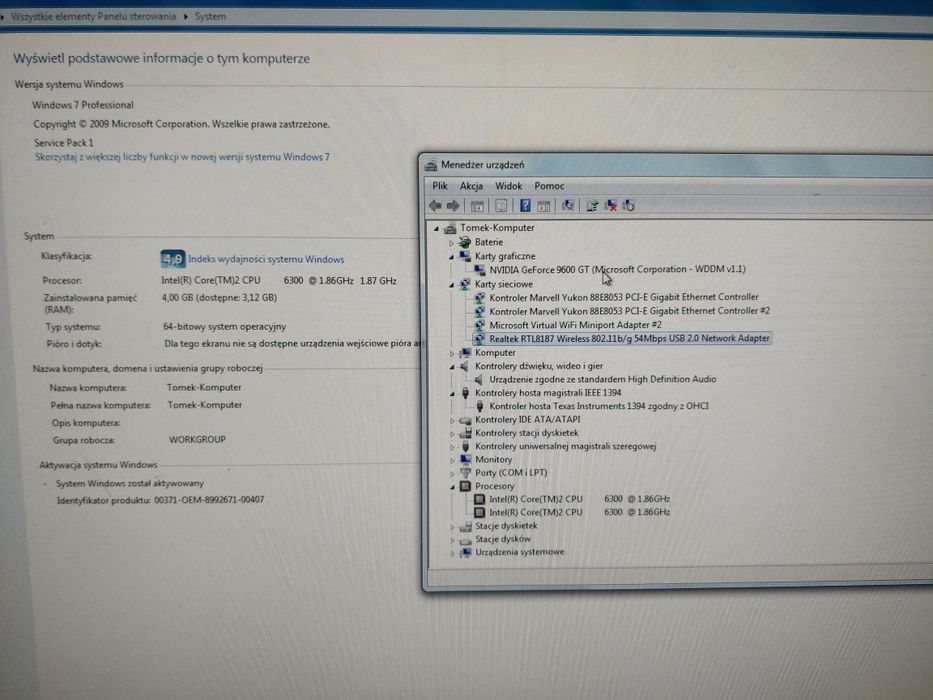This screenshot has width=933, height=700.
Task: Select Urządzenie zgodne ze standardem High Definition Audio
Action: click(x=602, y=379)
